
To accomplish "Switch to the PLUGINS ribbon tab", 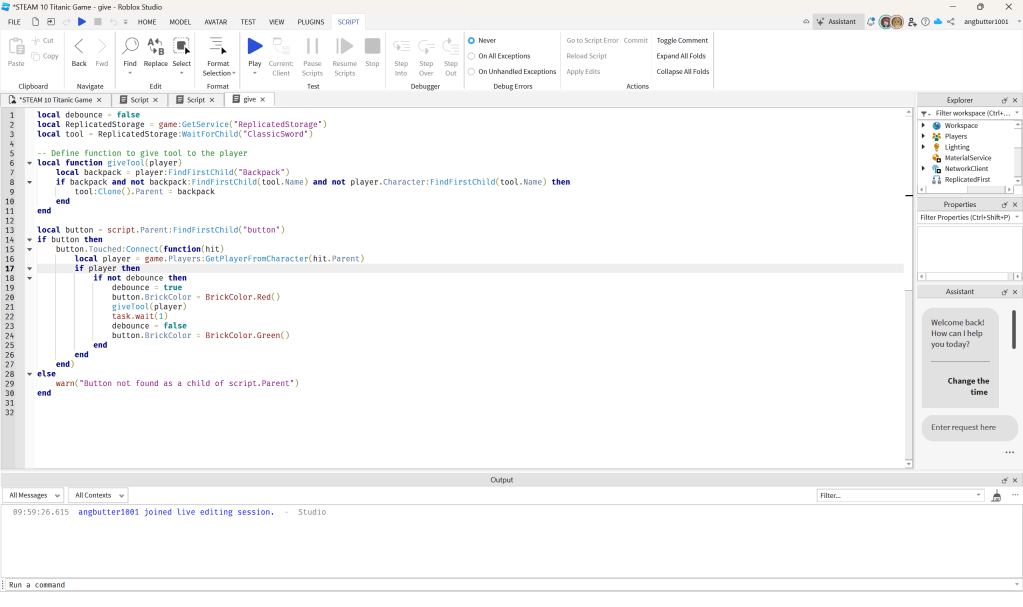I will 311,21.
